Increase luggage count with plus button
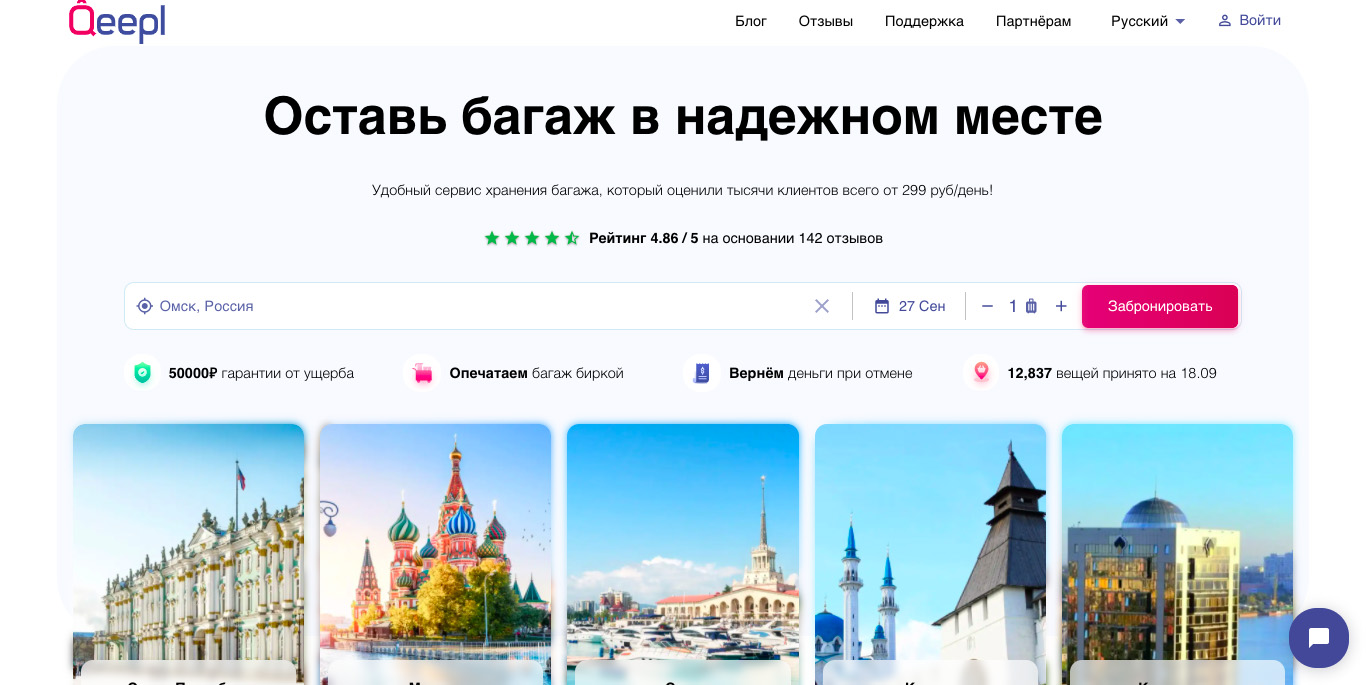The height and width of the screenshot is (685, 1366). [1061, 306]
